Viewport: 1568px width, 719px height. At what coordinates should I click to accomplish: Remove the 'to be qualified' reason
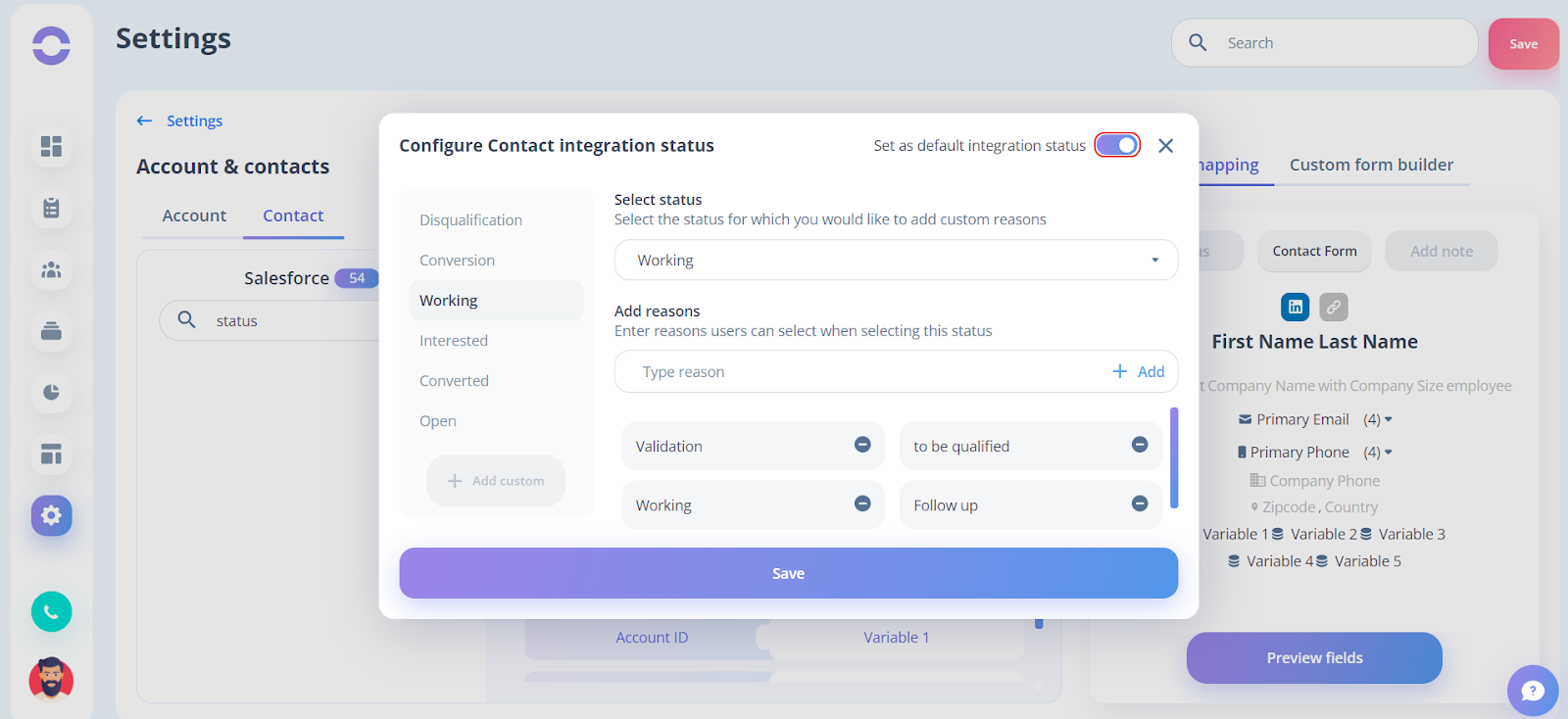tap(1140, 445)
